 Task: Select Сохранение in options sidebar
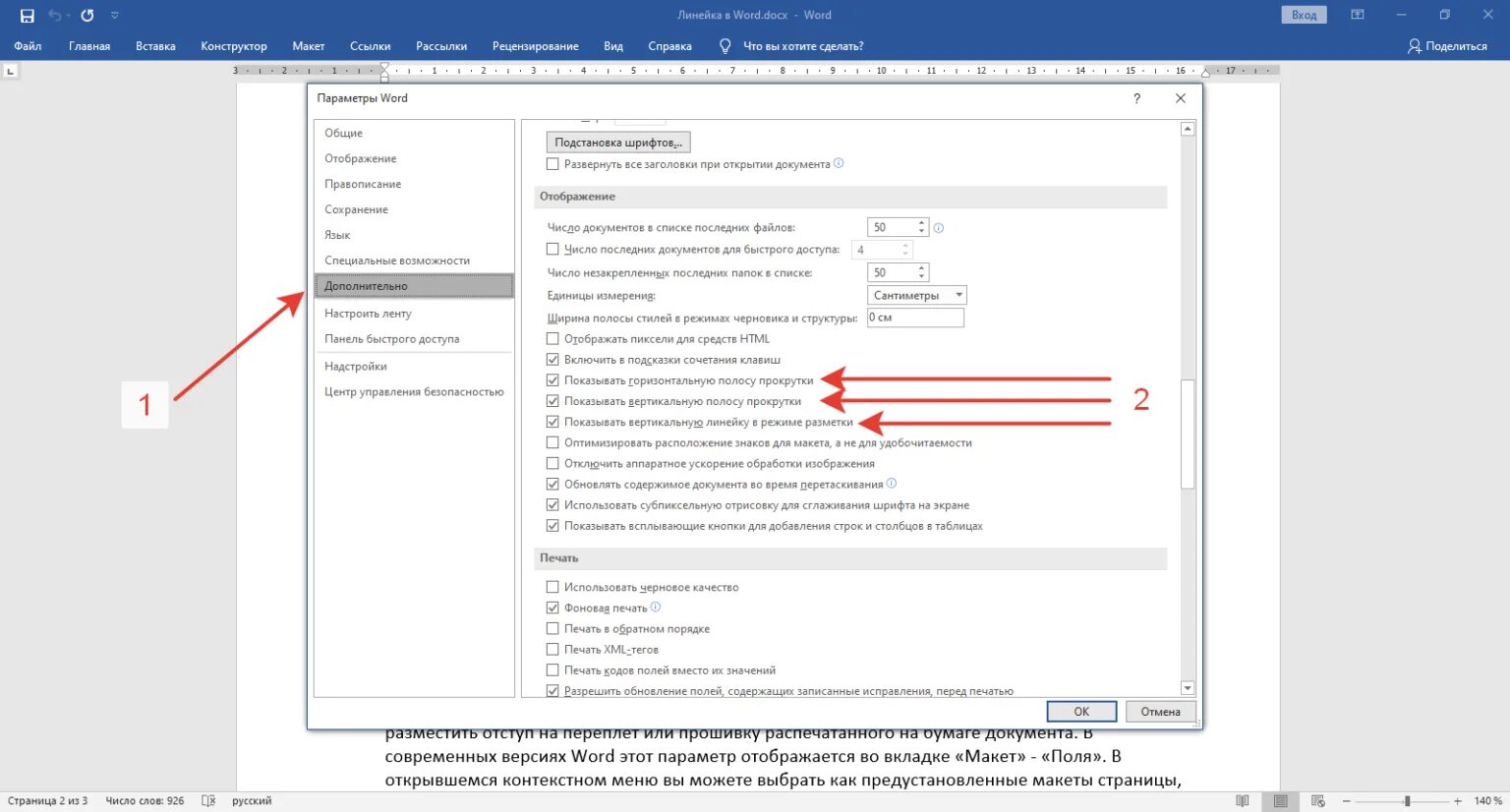(414, 209)
